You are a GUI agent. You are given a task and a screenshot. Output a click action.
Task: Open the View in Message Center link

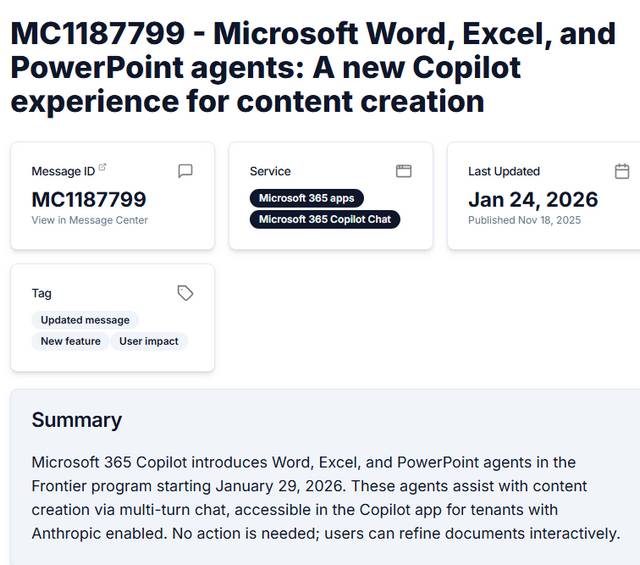point(89,220)
